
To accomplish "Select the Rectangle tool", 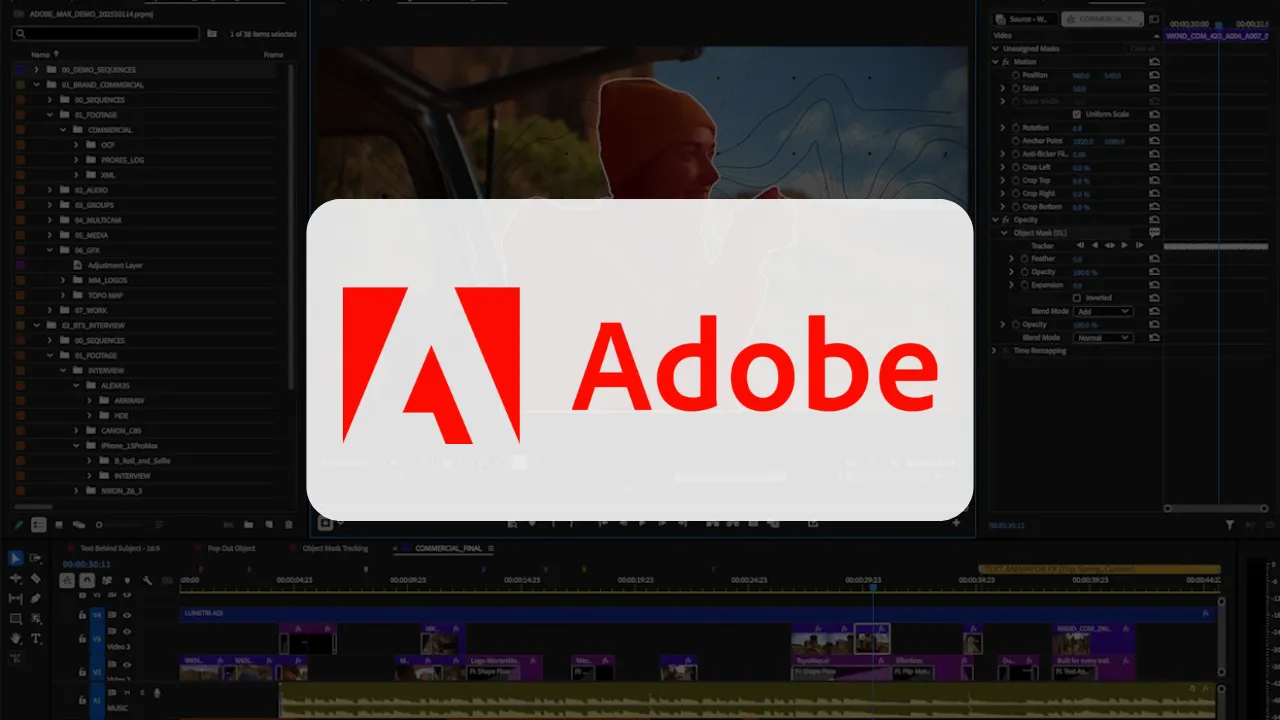I will click(x=15, y=618).
